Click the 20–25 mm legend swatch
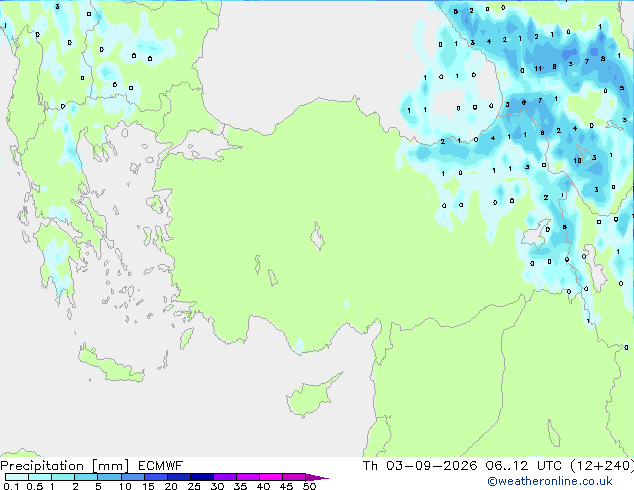This screenshot has width=634, height=490. pyautogui.click(x=179, y=477)
